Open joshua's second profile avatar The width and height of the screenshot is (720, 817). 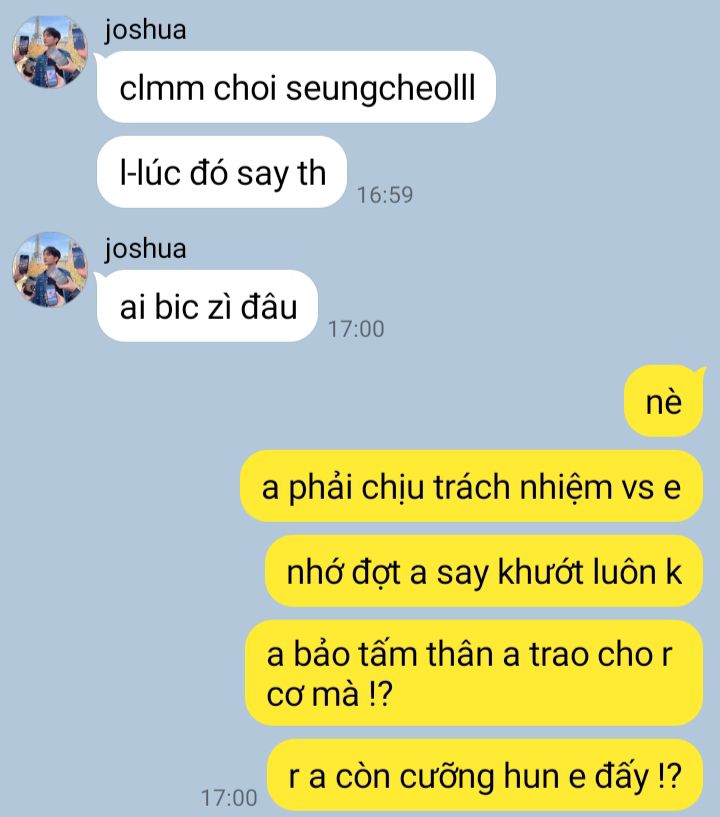(x=50, y=270)
